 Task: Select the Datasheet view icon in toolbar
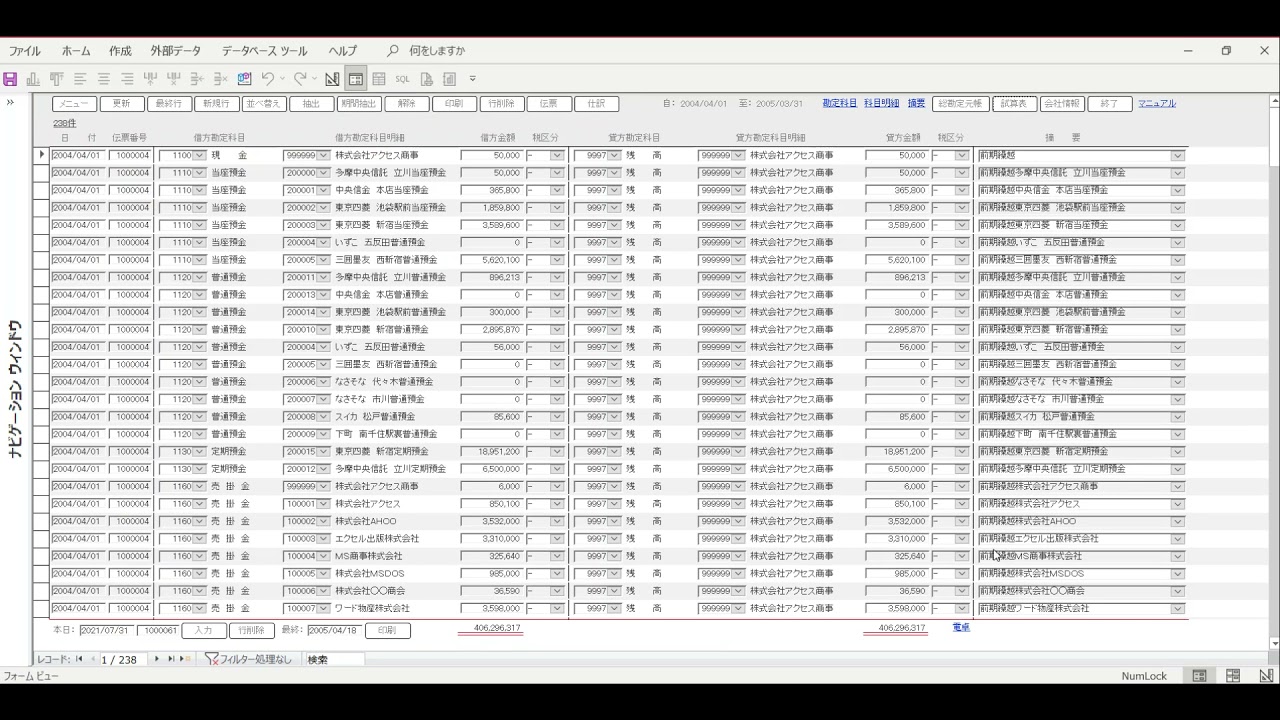[x=379, y=79]
